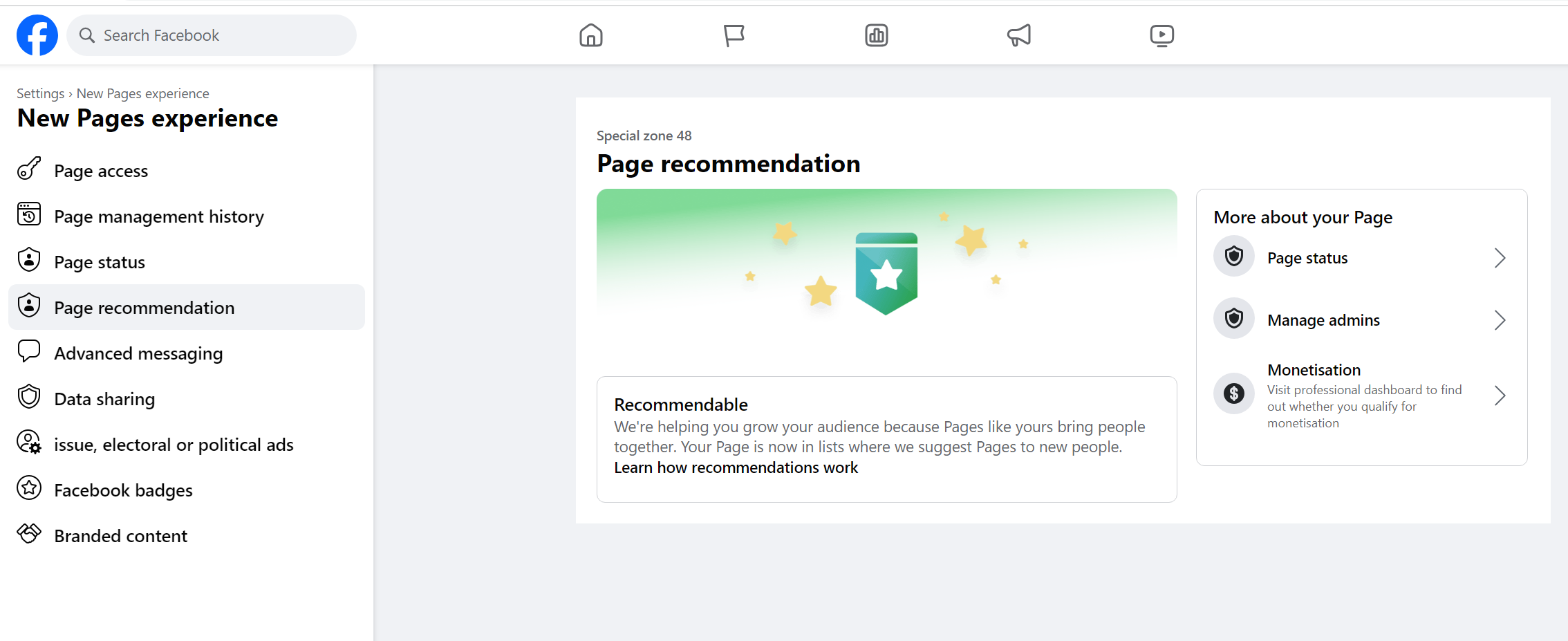Click the Data sharing shield icon
The image size is (1568, 641).
point(29,398)
